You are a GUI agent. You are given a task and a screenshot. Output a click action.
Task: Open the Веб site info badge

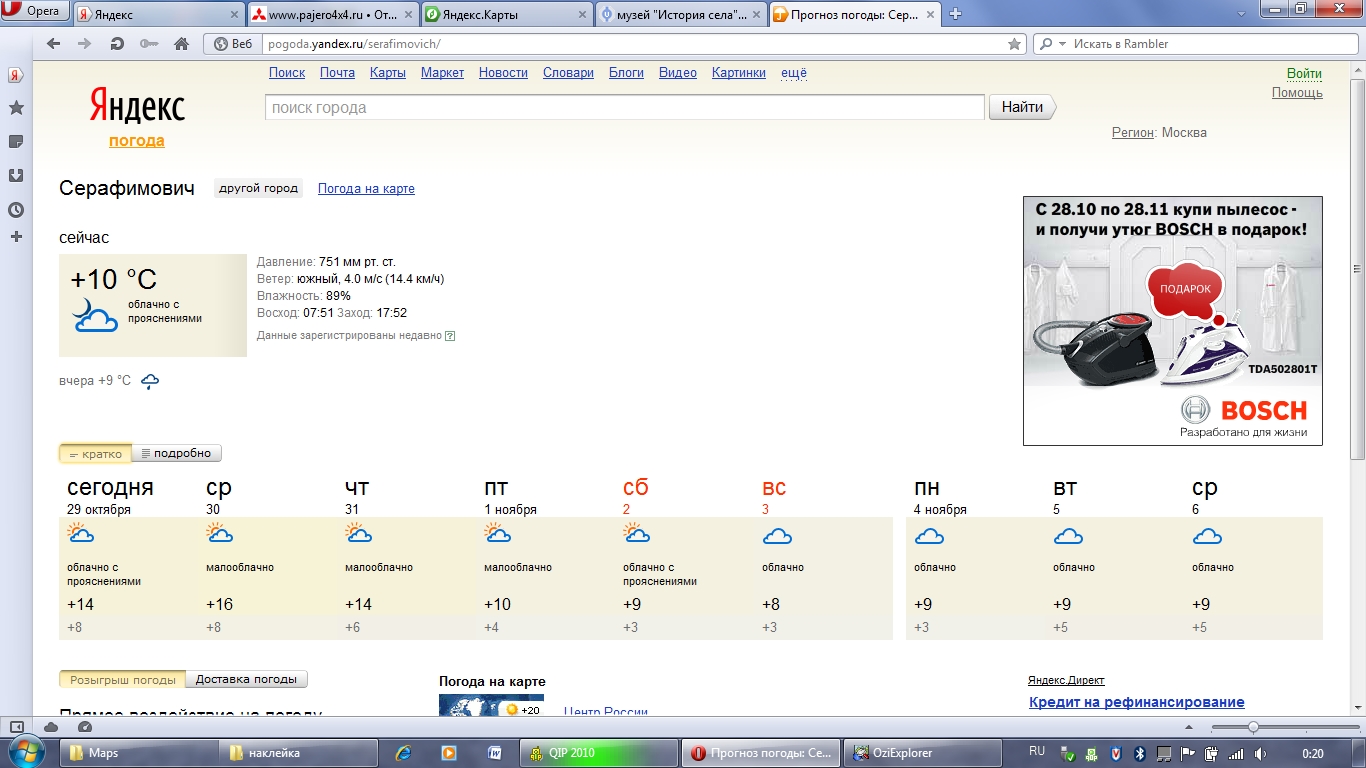[x=232, y=44]
